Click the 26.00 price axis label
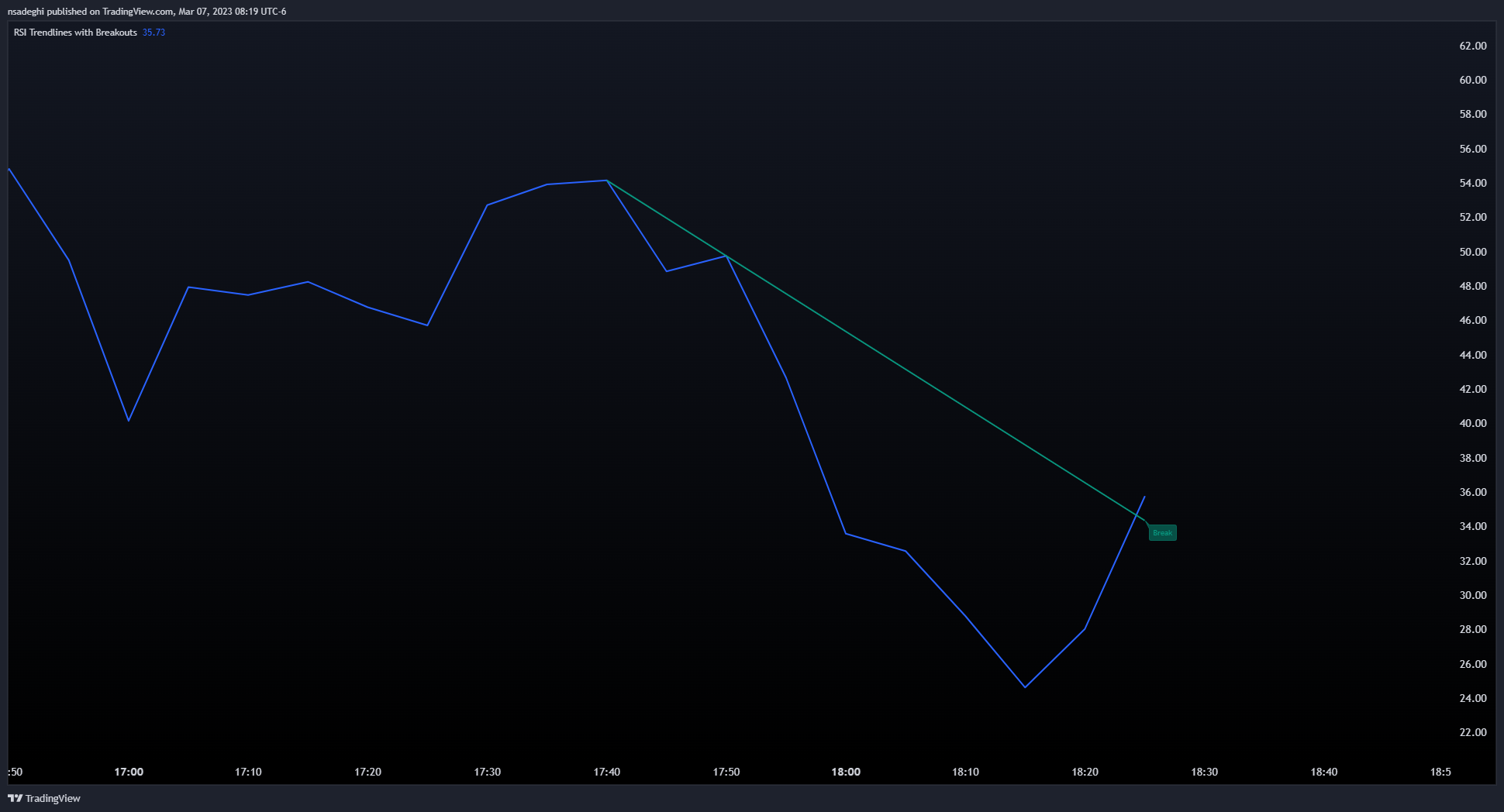Screen dimensions: 1504x812 [1473, 664]
